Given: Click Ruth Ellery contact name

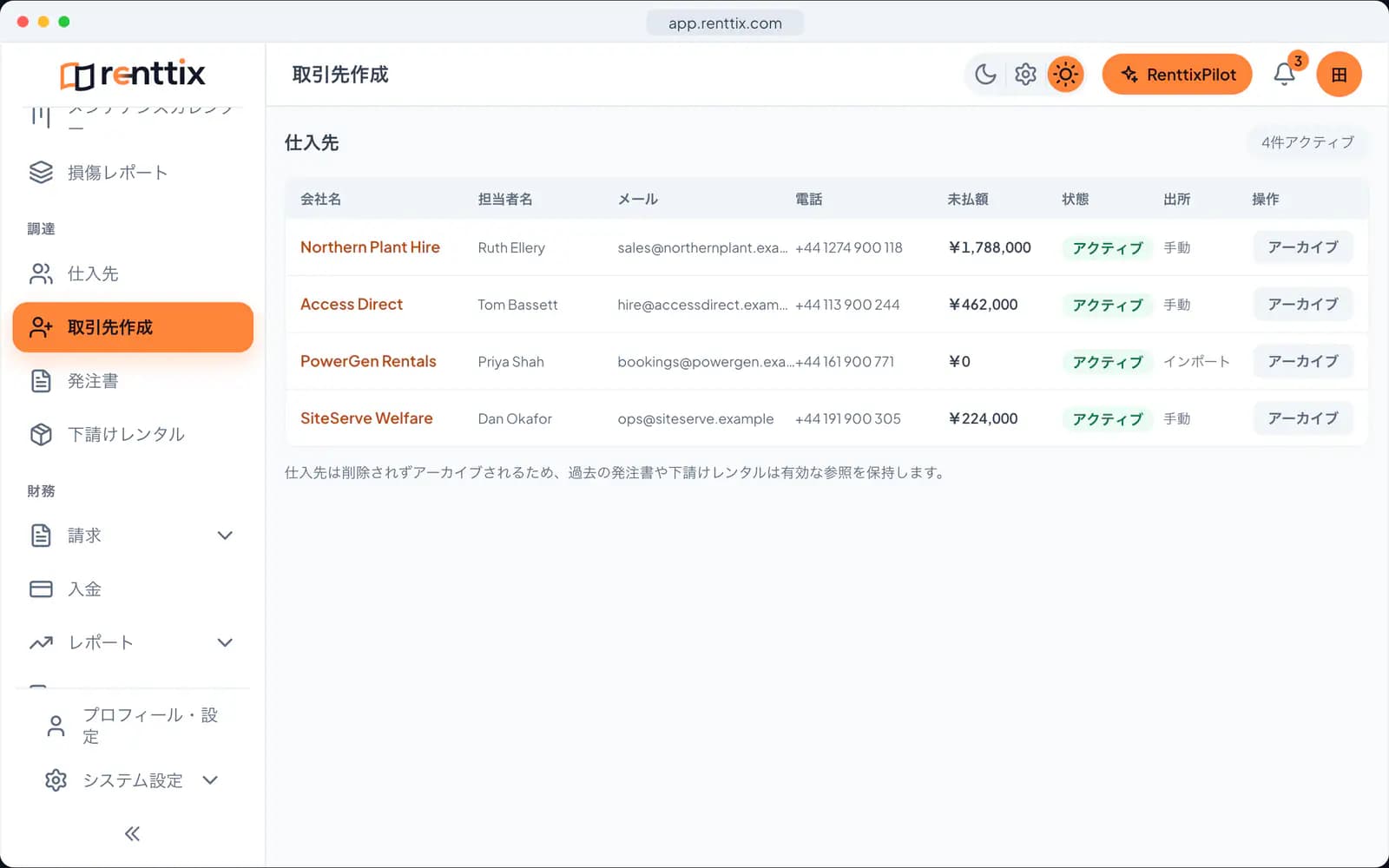Looking at the screenshot, I should pyautogui.click(x=511, y=248).
